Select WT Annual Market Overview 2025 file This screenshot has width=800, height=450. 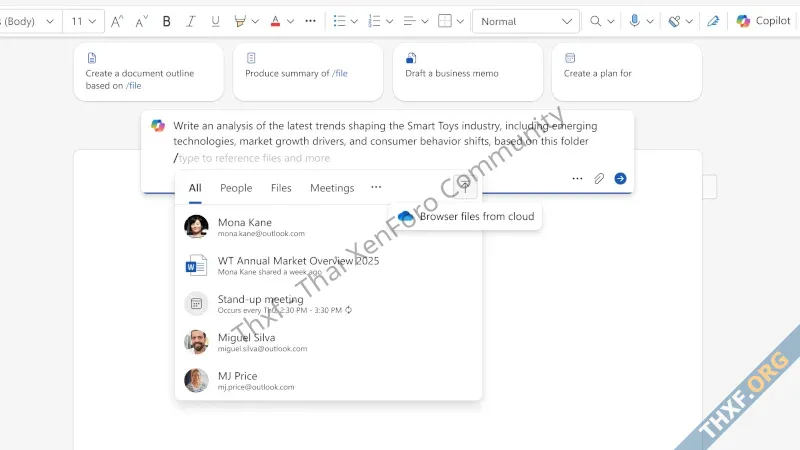pyautogui.click(x=328, y=265)
